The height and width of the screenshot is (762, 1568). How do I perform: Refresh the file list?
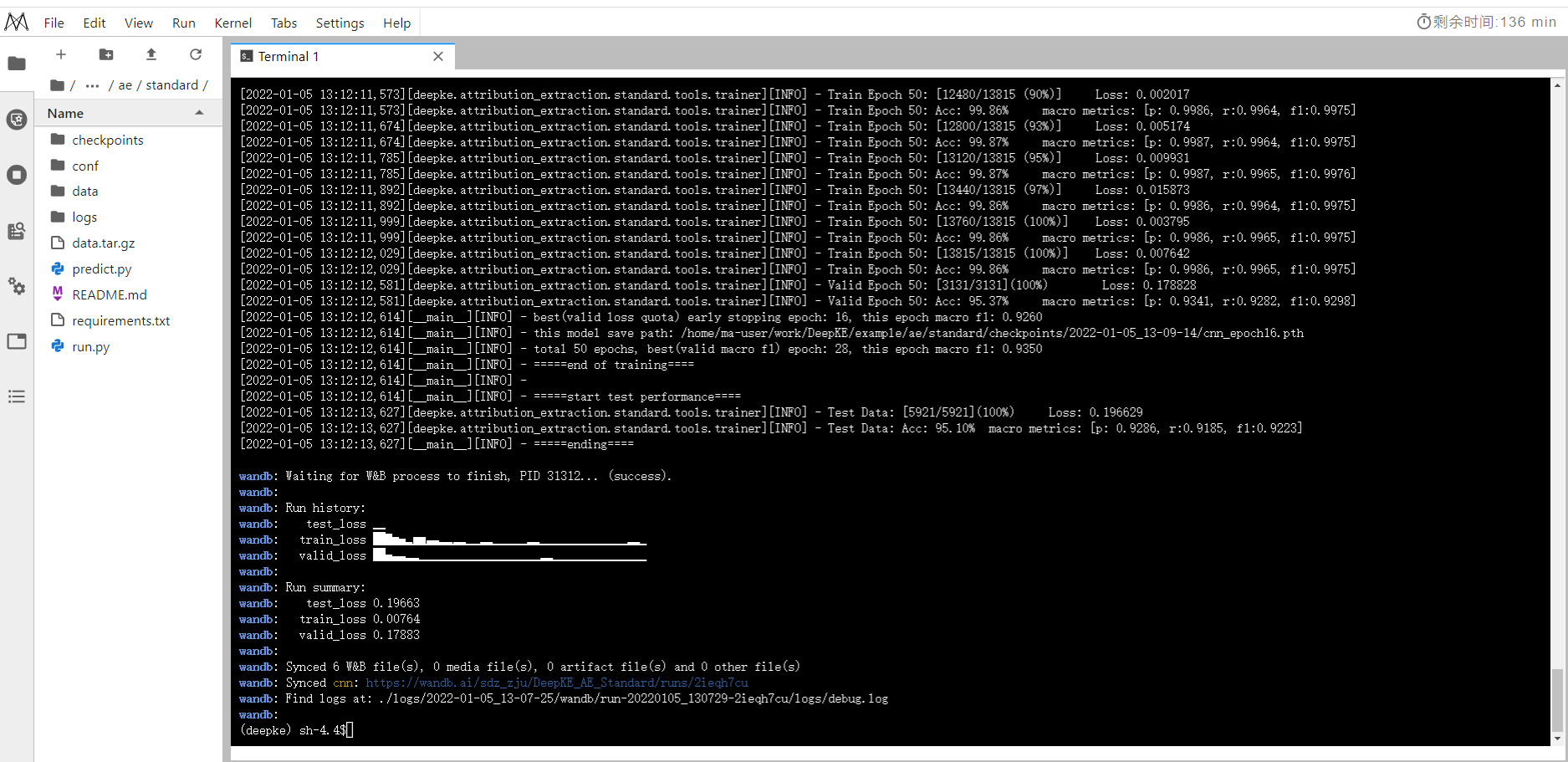point(196,54)
